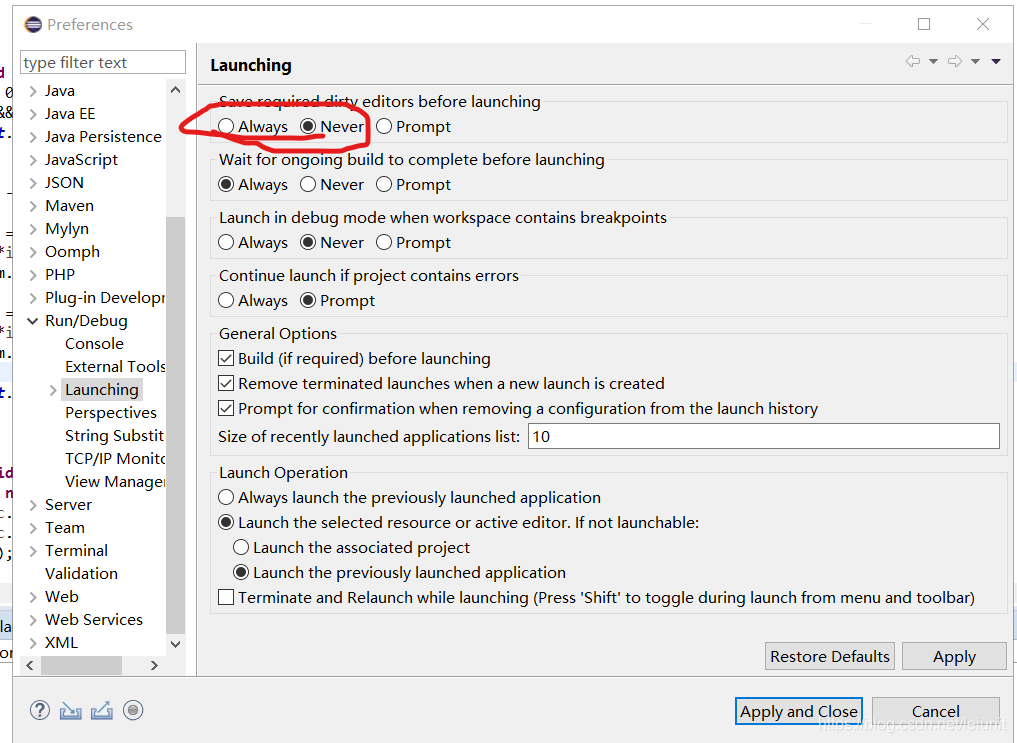Click the tree horizontal scroll left arrow
The width and height of the screenshot is (1017, 743).
[x=30, y=665]
